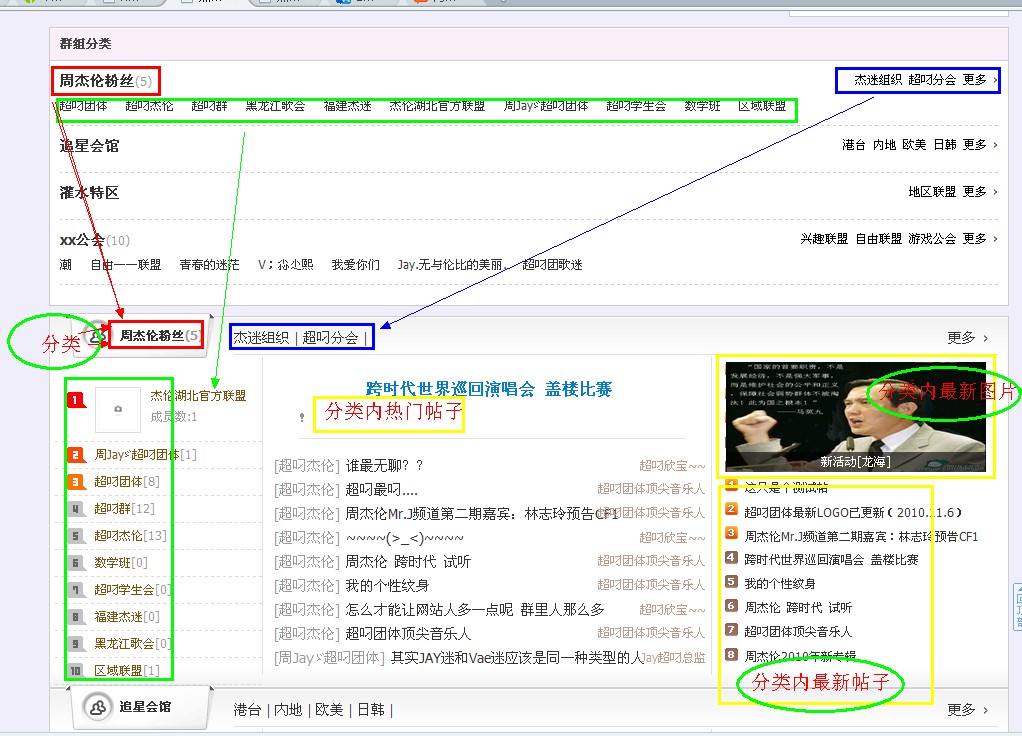Select 地区联盟 in 灌水特区 row

pos(932,192)
